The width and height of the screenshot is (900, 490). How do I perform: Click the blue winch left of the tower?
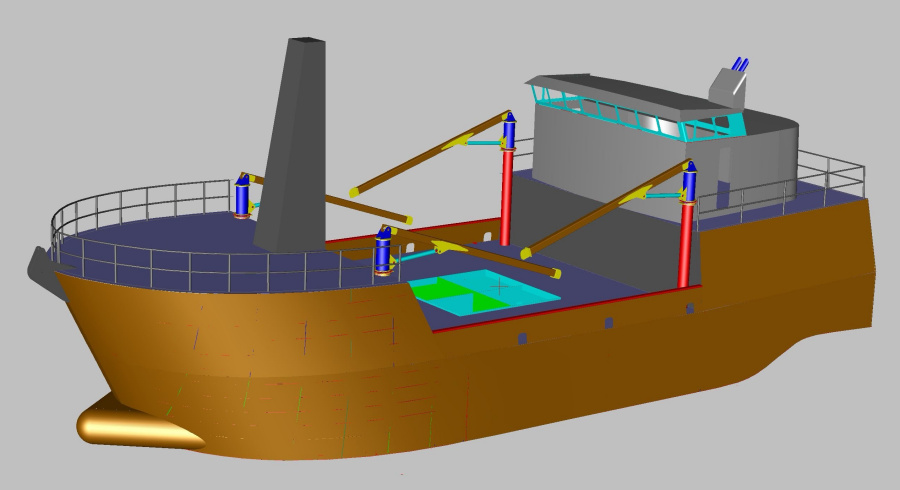242,195
